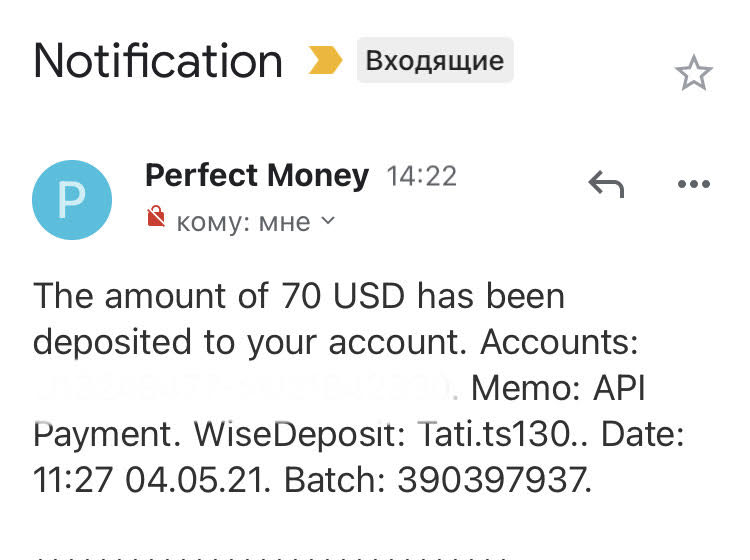Screen dimensions: 750x560
Task: Click batch number 390397937
Action: [492, 480]
